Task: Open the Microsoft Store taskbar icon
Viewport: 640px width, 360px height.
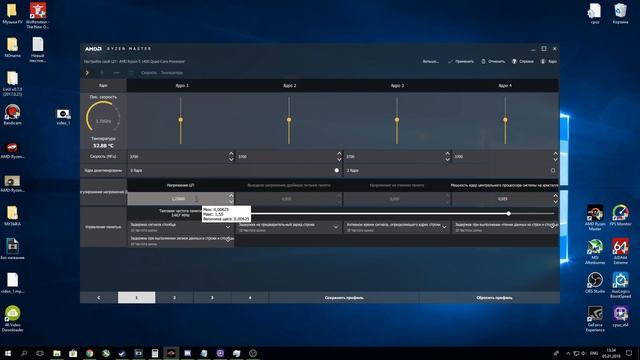Action: point(73,353)
